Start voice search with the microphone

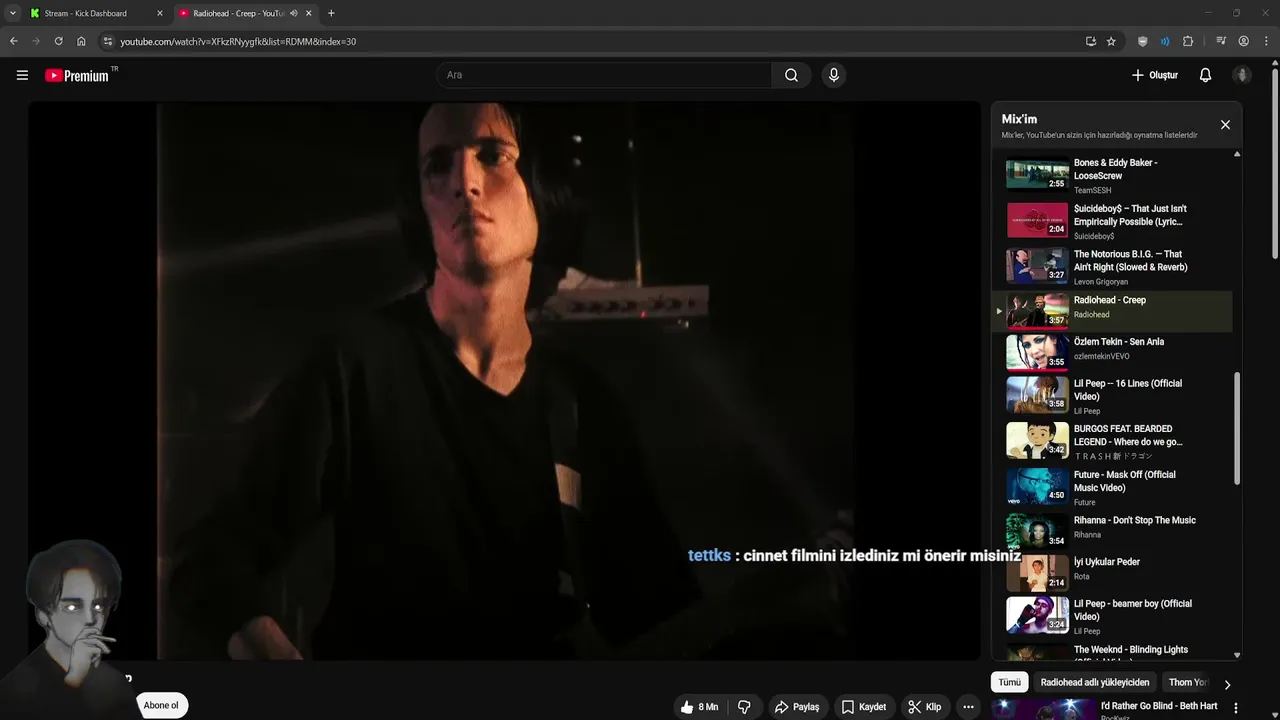click(x=833, y=75)
